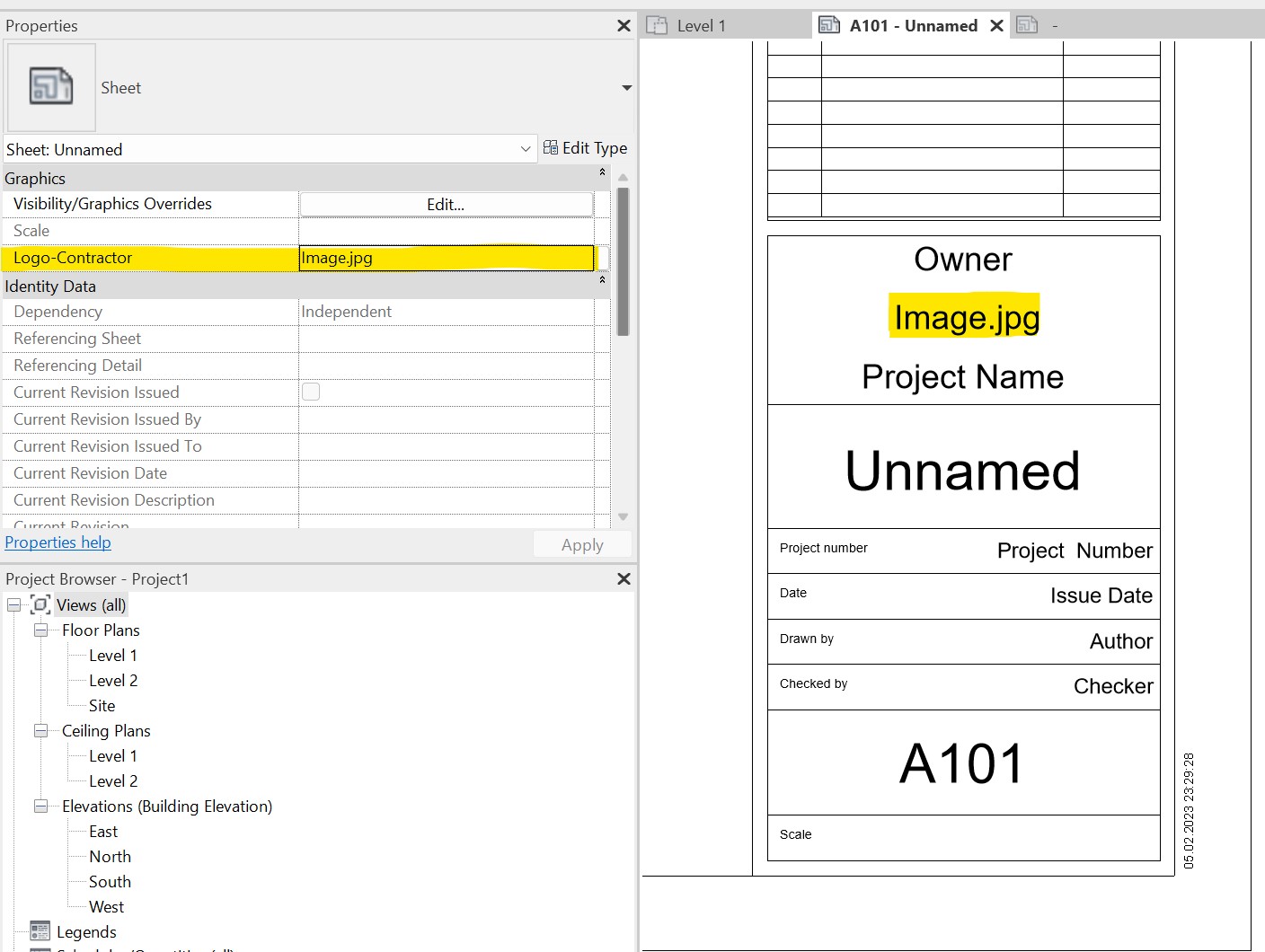Collapse the Floor Plans branch
The width and height of the screenshot is (1265, 952).
40,630
